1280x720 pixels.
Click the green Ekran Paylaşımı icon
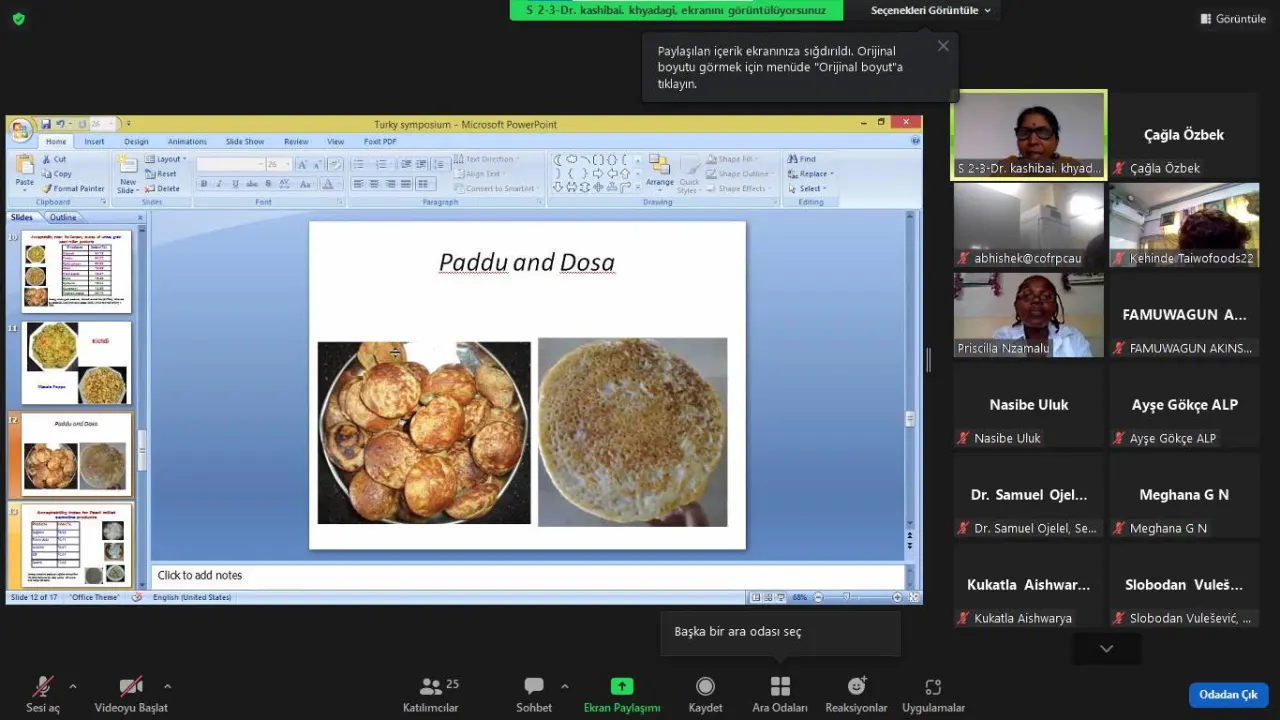[622, 686]
